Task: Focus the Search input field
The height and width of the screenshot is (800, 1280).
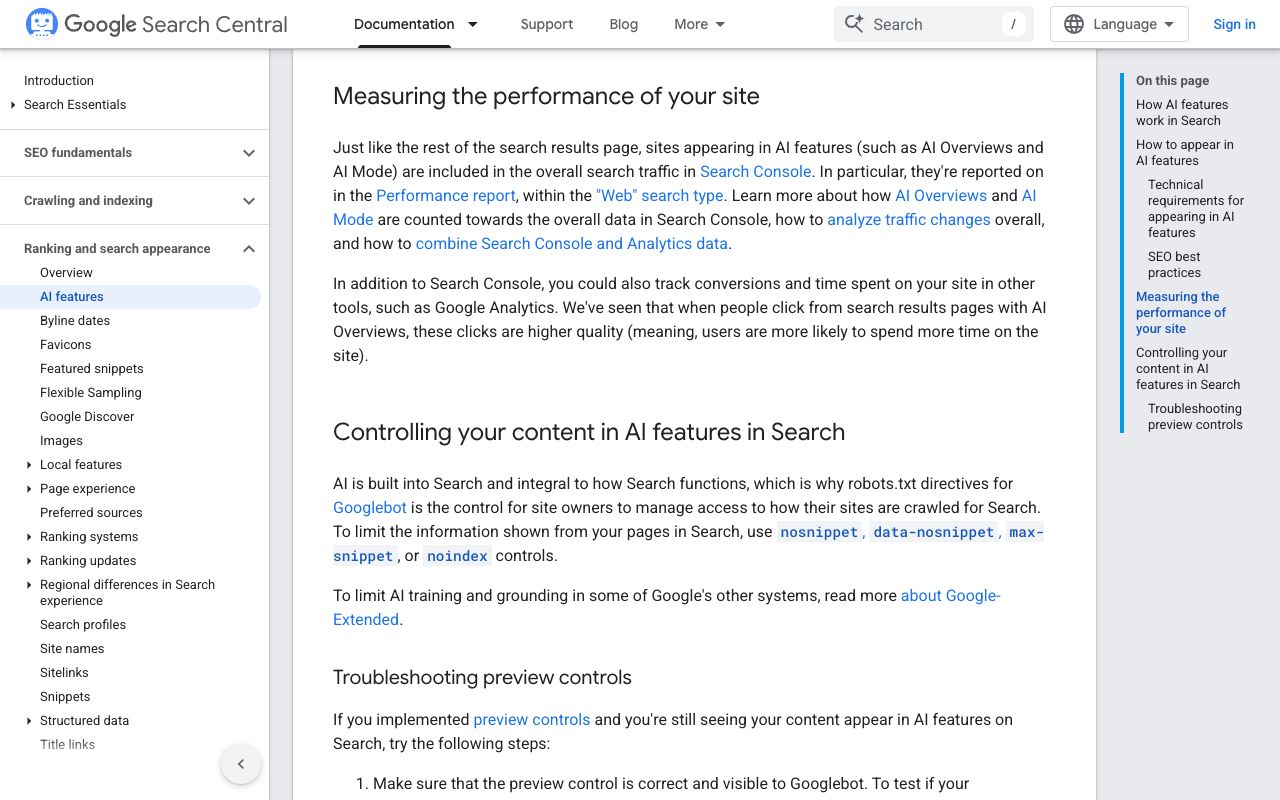Action: [935, 24]
